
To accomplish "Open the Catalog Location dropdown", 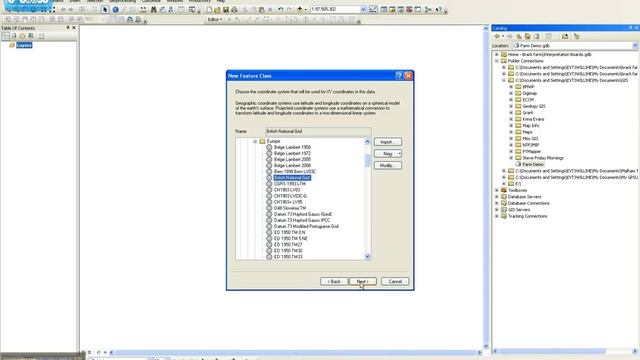I will point(635,46).
